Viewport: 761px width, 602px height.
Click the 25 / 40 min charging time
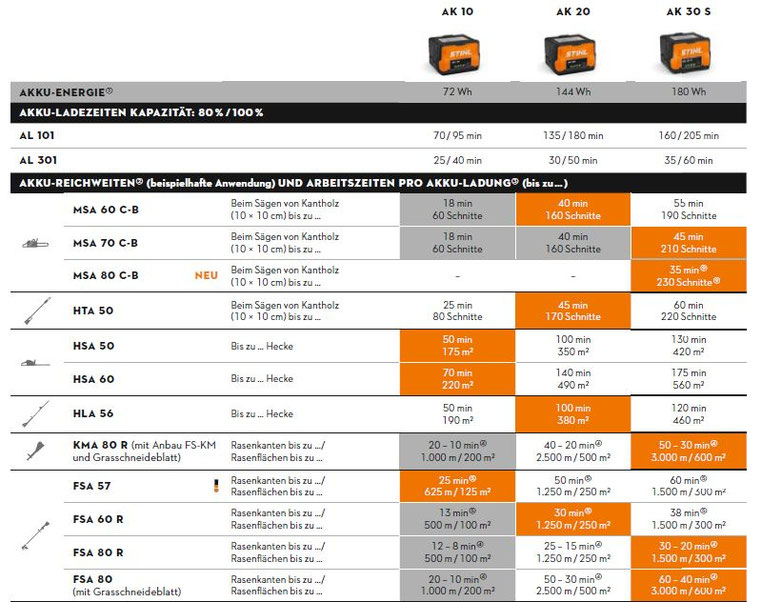[x=458, y=160]
